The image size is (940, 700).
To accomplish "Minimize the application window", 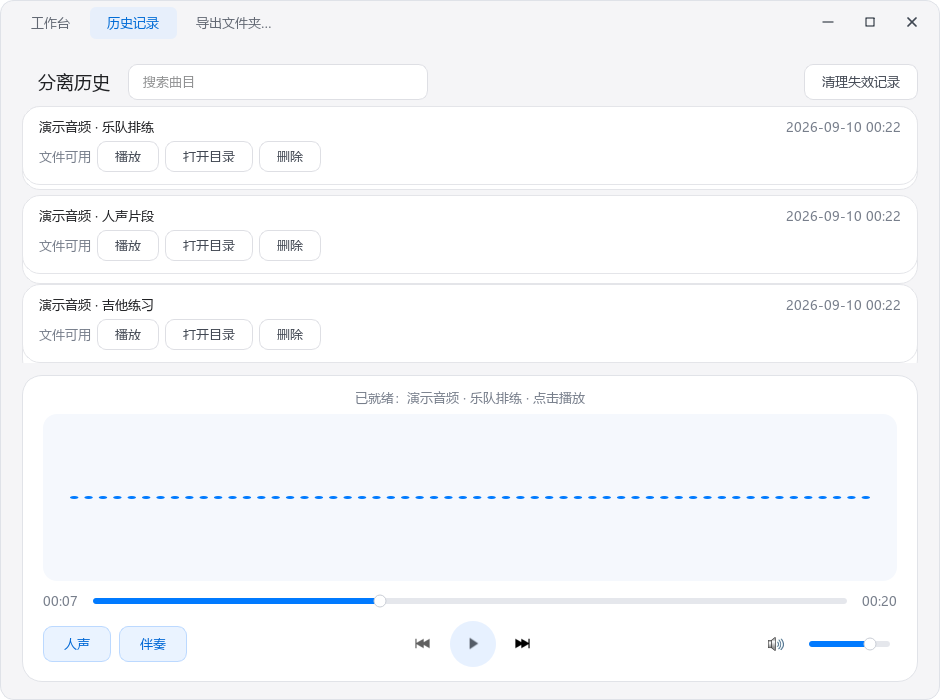I will (828, 22).
